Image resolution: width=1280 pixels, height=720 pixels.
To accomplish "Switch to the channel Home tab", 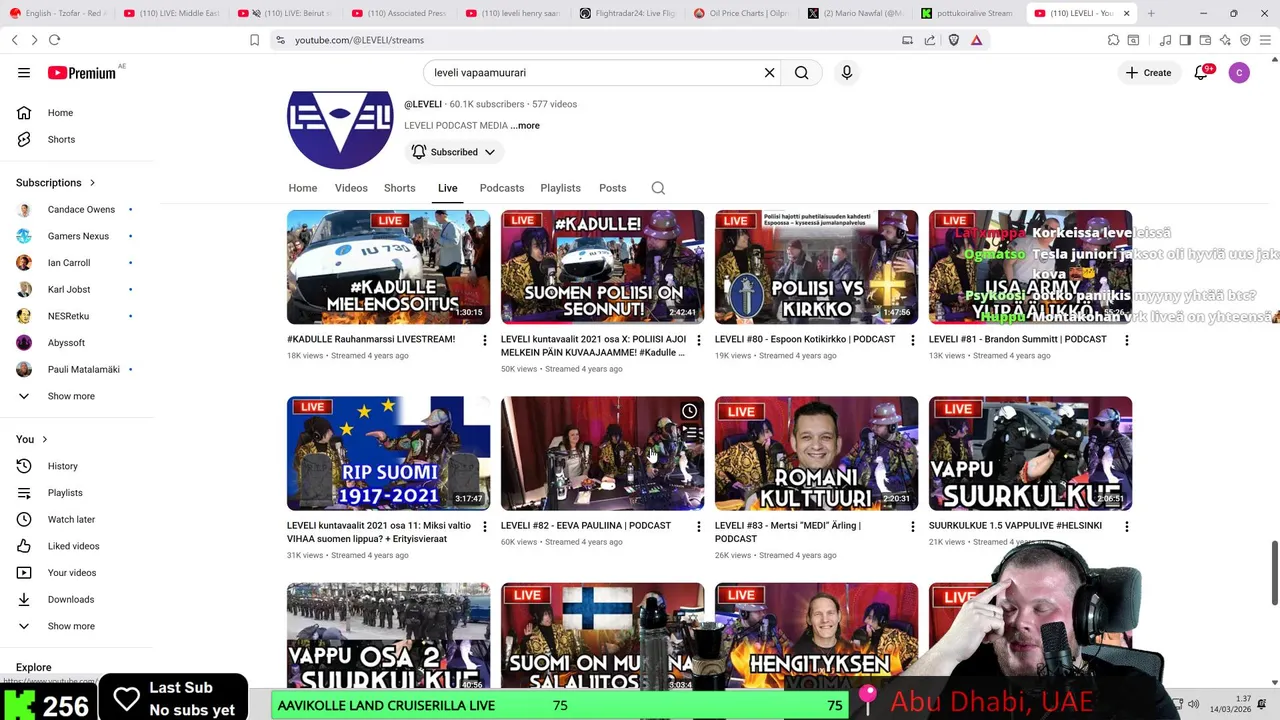I will (303, 188).
